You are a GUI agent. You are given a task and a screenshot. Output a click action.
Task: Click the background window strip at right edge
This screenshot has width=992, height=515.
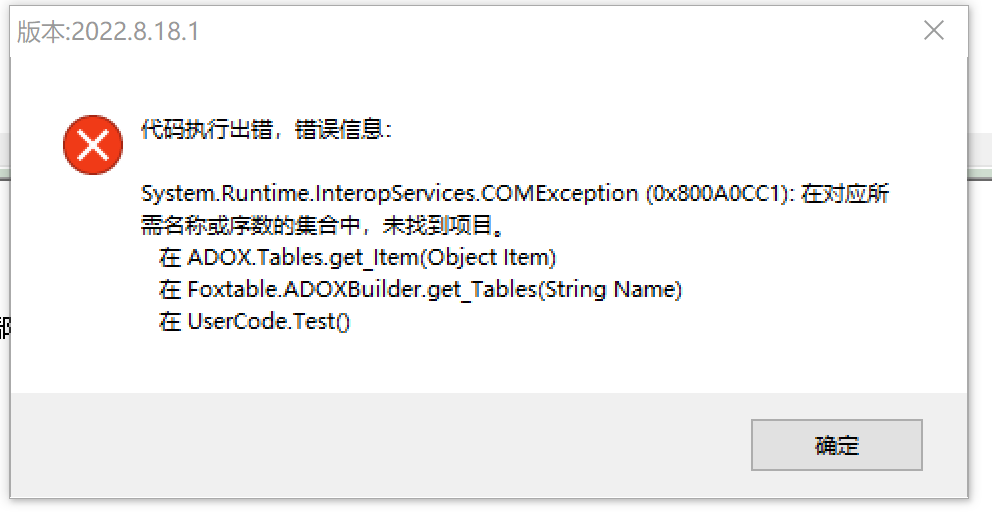(x=980, y=157)
